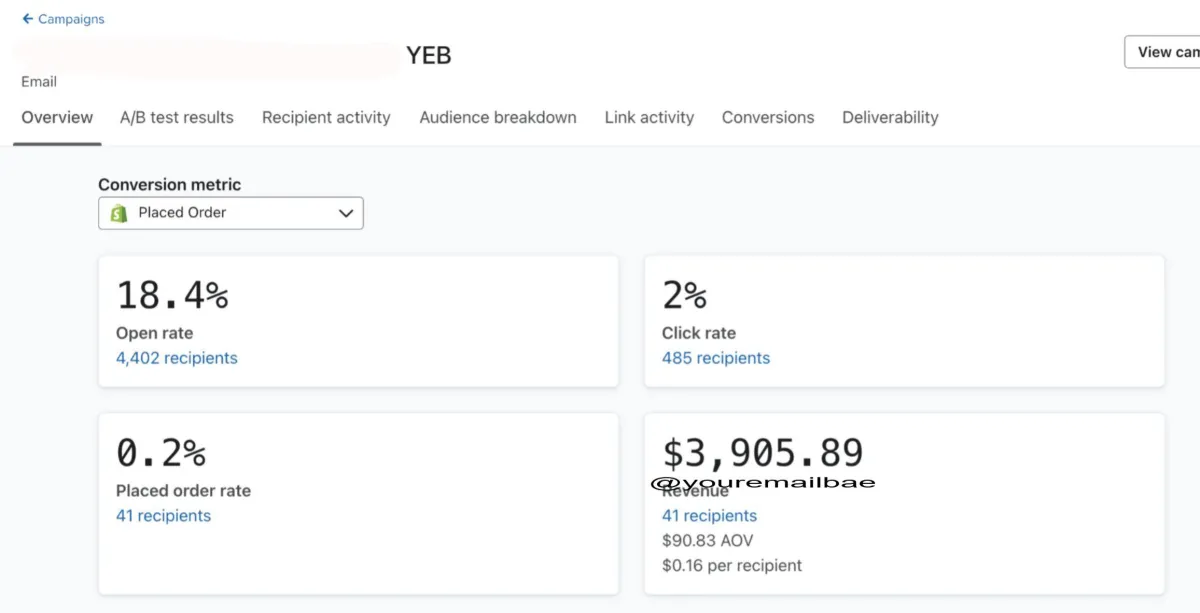This screenshot has width=1200, height=613.
Task: Click the 0.2% placed order rate value
Action: pyautogui.click(x=161, y=453)
